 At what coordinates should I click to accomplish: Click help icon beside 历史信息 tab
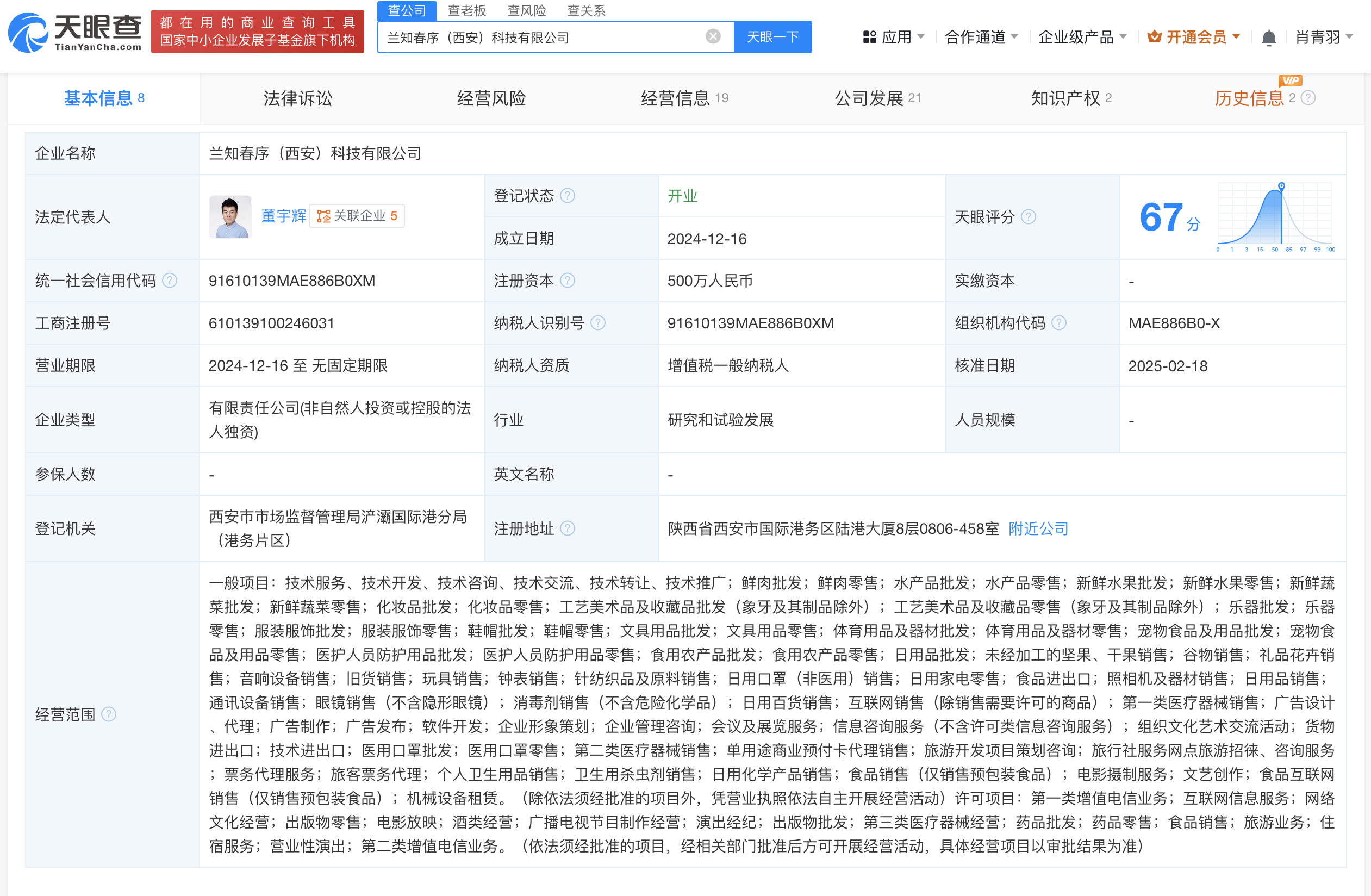pyautogui.click(x=1308, y=98)
